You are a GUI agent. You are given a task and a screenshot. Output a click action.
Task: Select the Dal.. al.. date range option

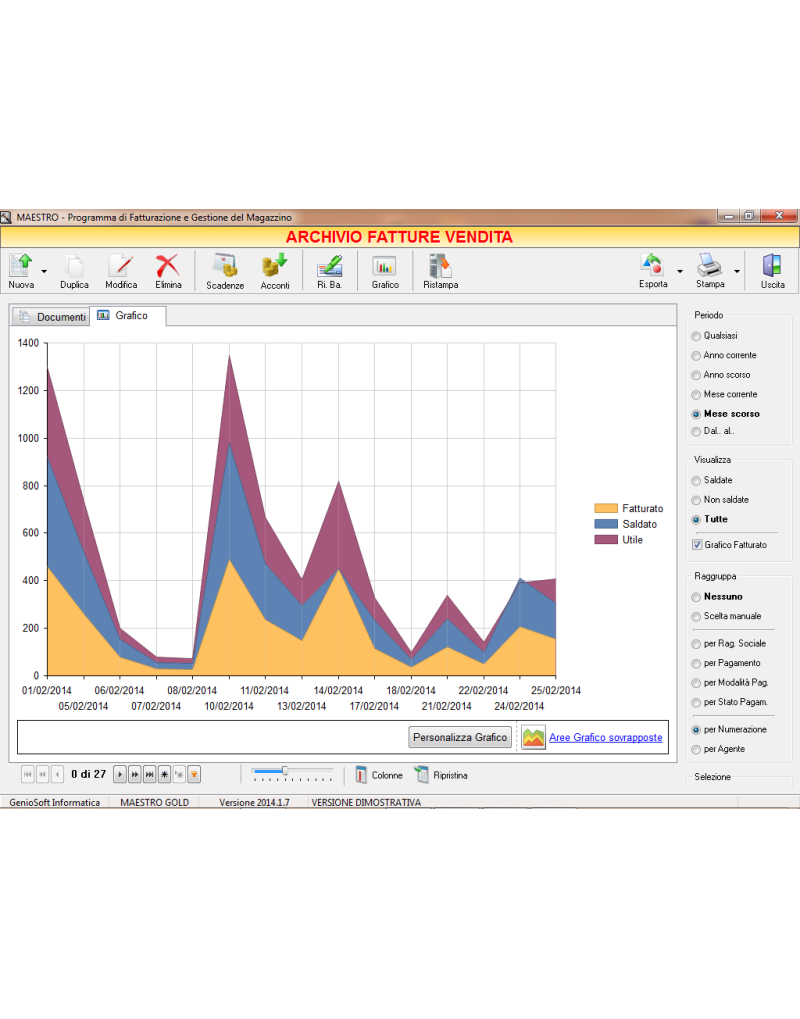[x=696, y=432]
